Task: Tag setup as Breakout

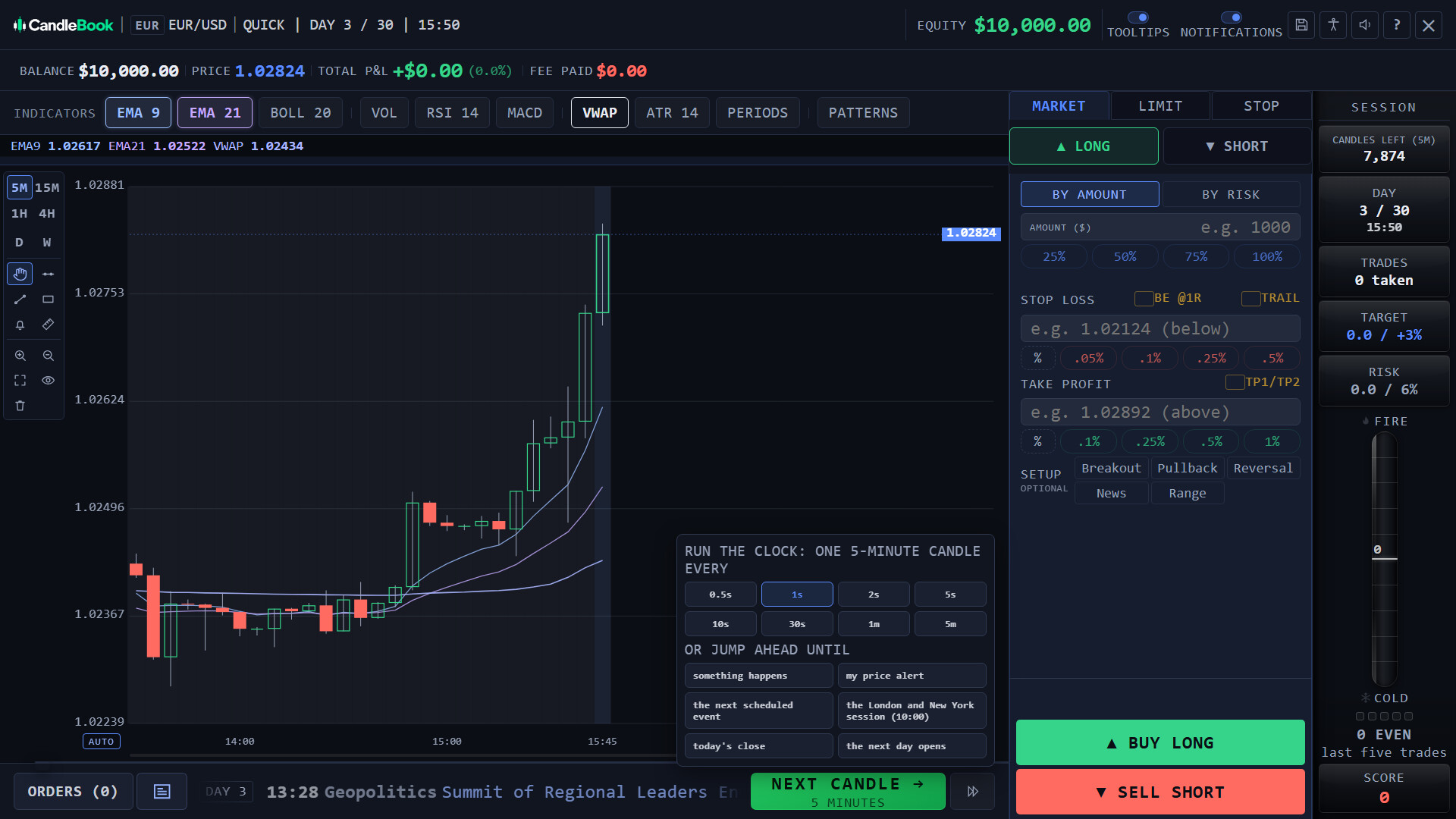Action: pyautogui.click(x=1111, y=469)
